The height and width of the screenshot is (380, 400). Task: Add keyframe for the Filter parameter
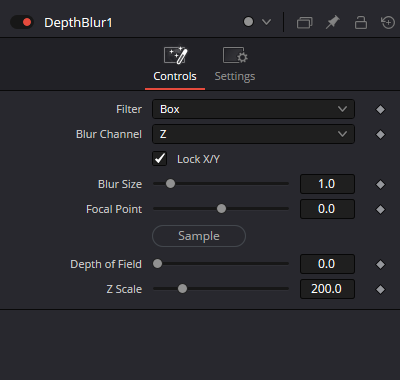point(380,109)
